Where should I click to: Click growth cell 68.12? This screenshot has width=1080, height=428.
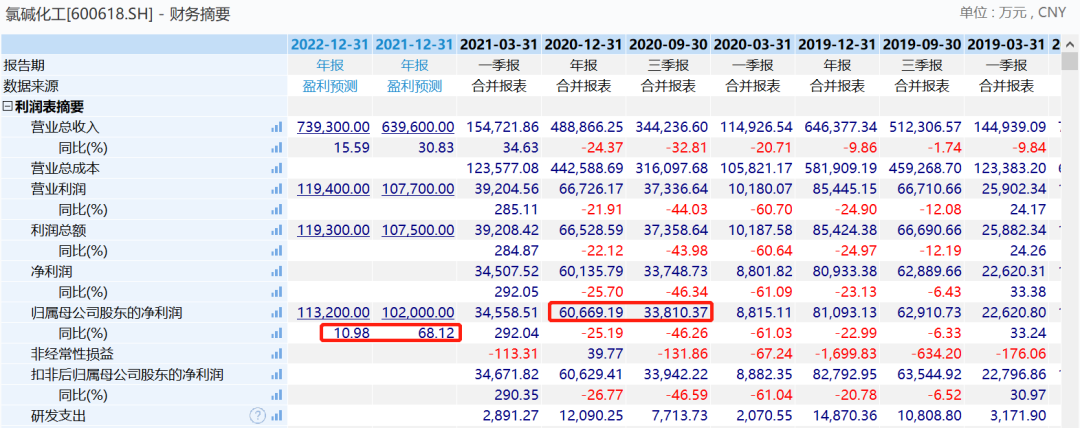[437, 334]
